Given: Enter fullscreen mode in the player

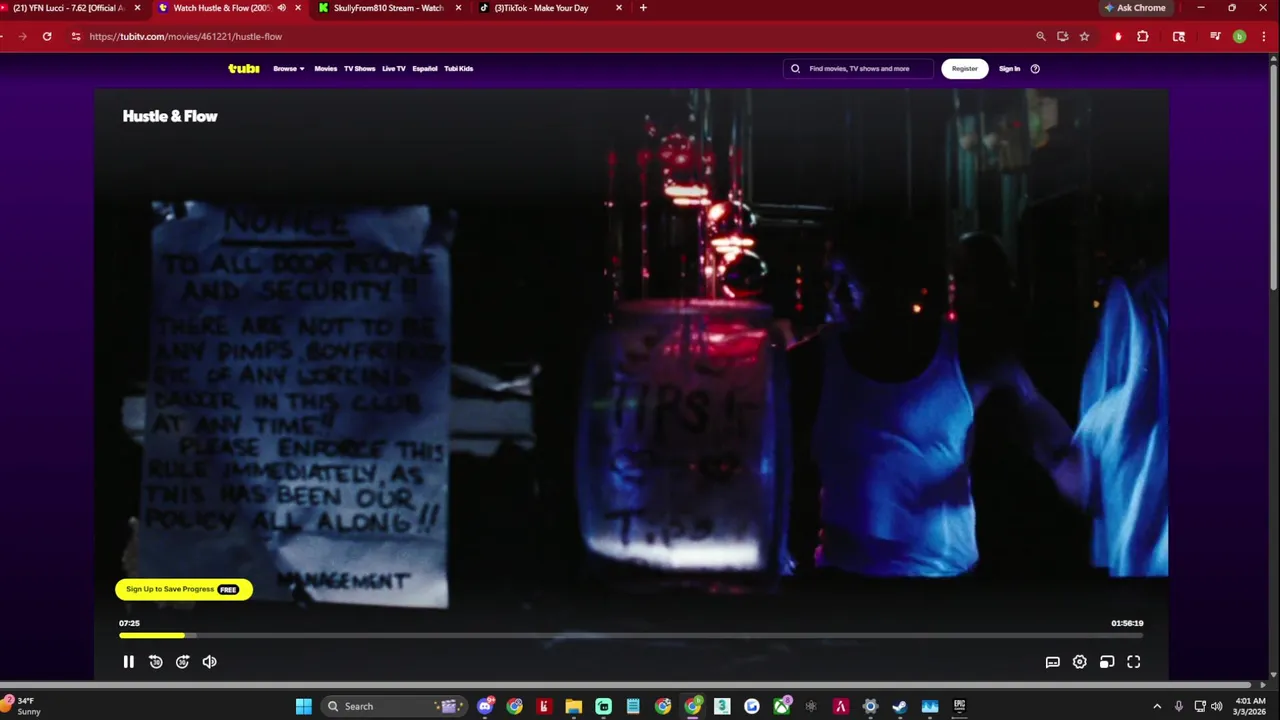Looking at the screenshot, I should (1134, 662).
